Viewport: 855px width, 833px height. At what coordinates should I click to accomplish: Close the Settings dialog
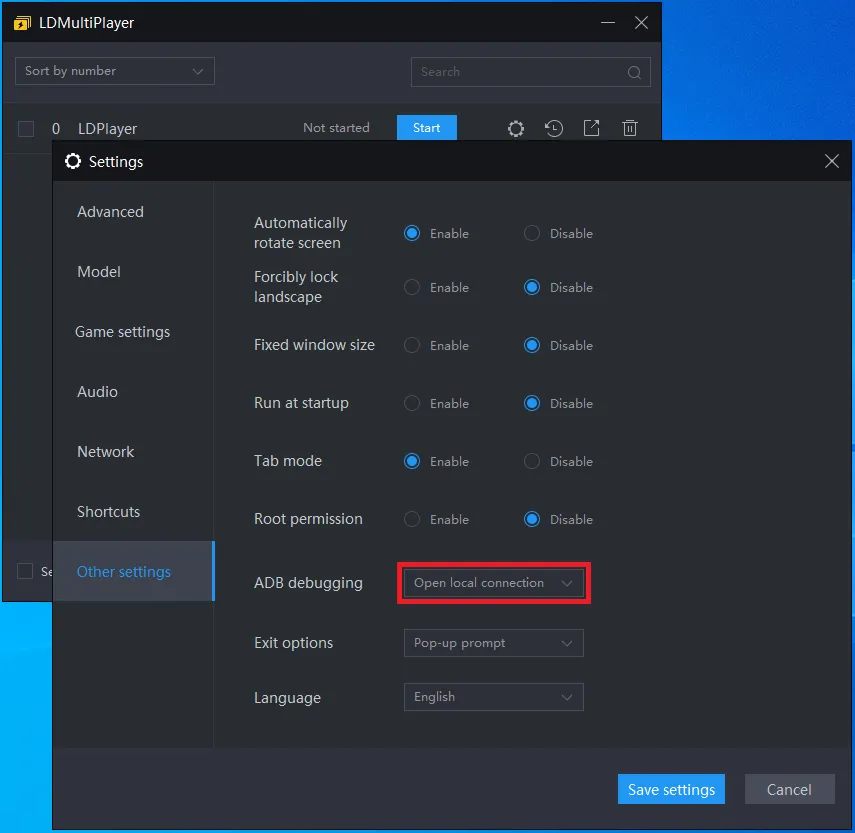pyautogui.click(x=832, y=161)
